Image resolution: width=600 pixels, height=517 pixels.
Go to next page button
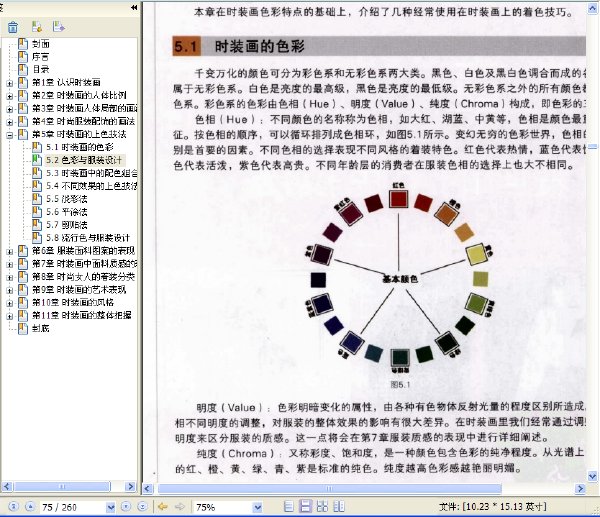coord(126,507)
